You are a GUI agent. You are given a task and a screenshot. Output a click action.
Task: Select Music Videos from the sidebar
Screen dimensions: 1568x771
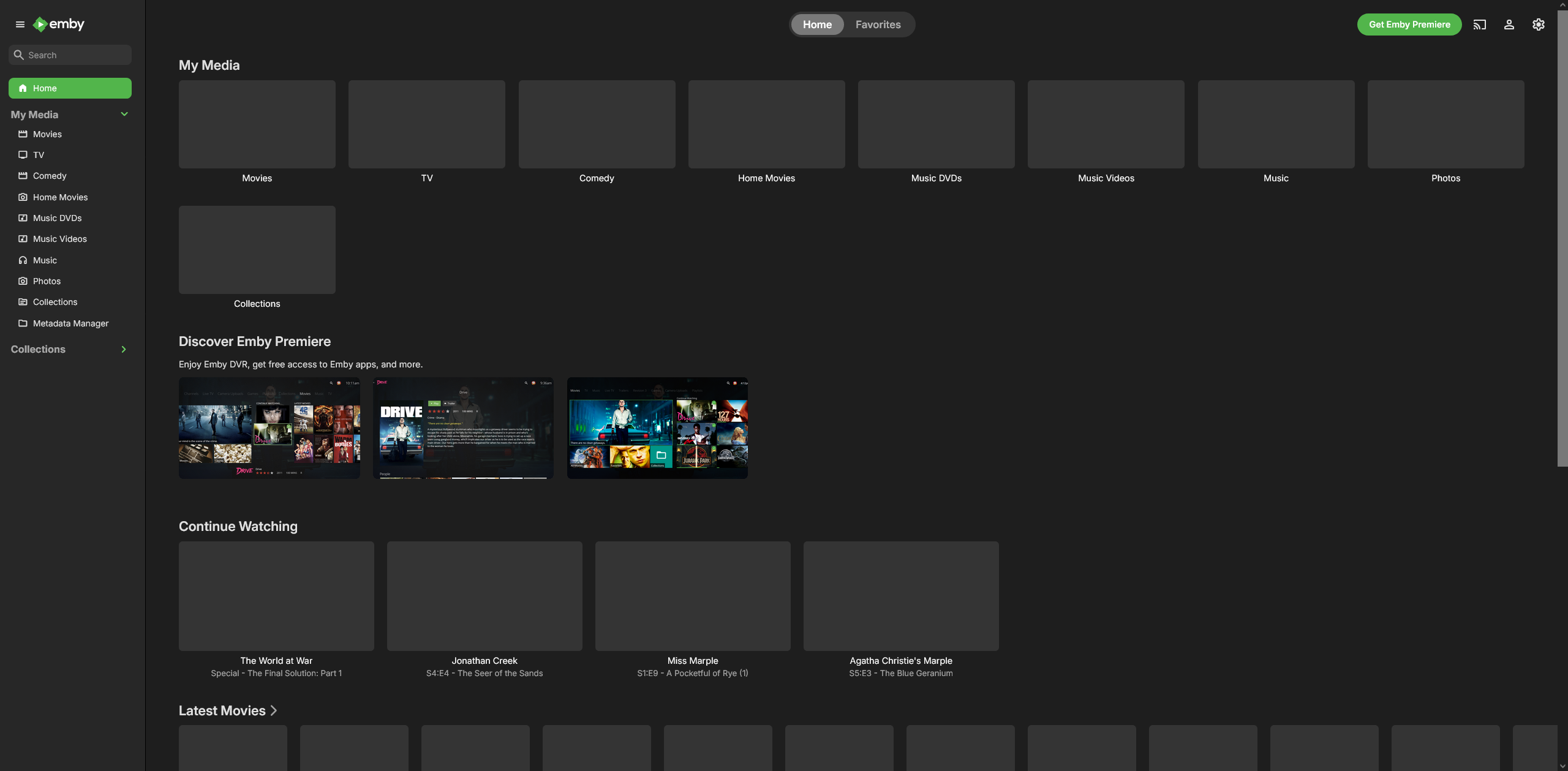(59, 239)
